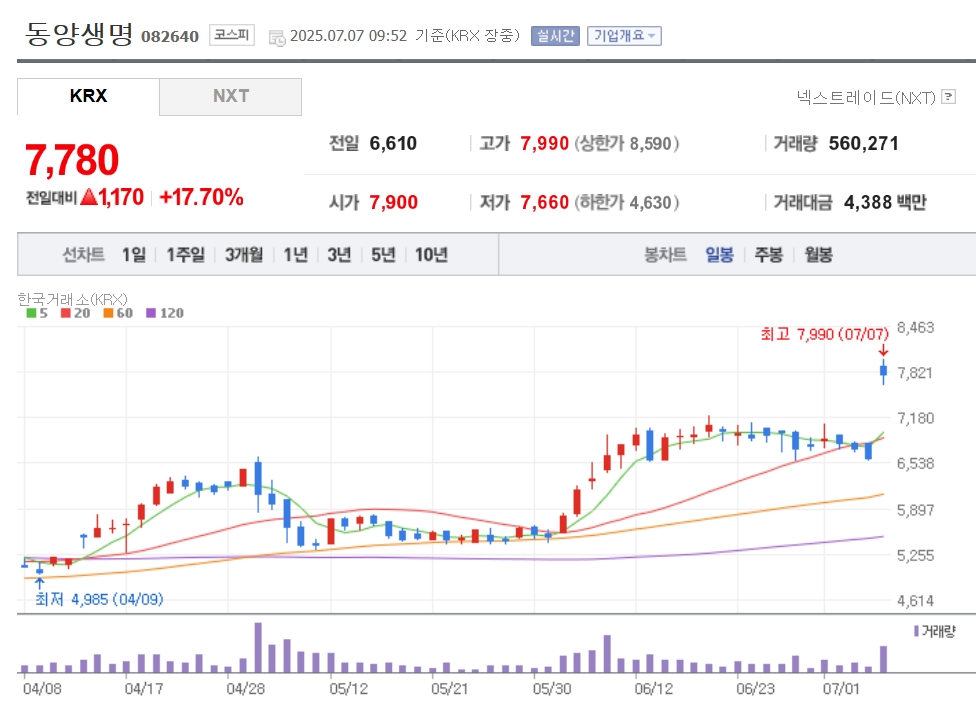Viewport: 976px width, 717px height.
Task: Click the 상한가 8,590 upper limit text
Action: [626, 144]
